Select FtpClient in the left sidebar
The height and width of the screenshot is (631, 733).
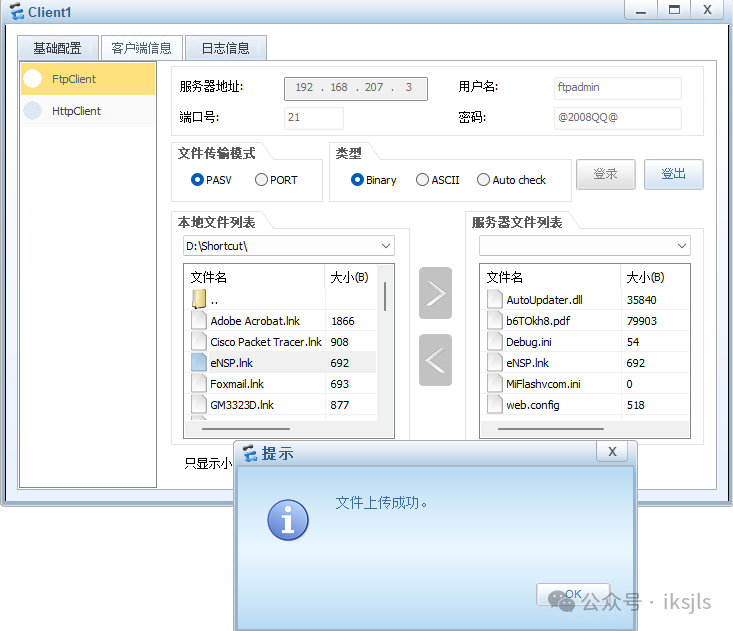pos(88,79)
